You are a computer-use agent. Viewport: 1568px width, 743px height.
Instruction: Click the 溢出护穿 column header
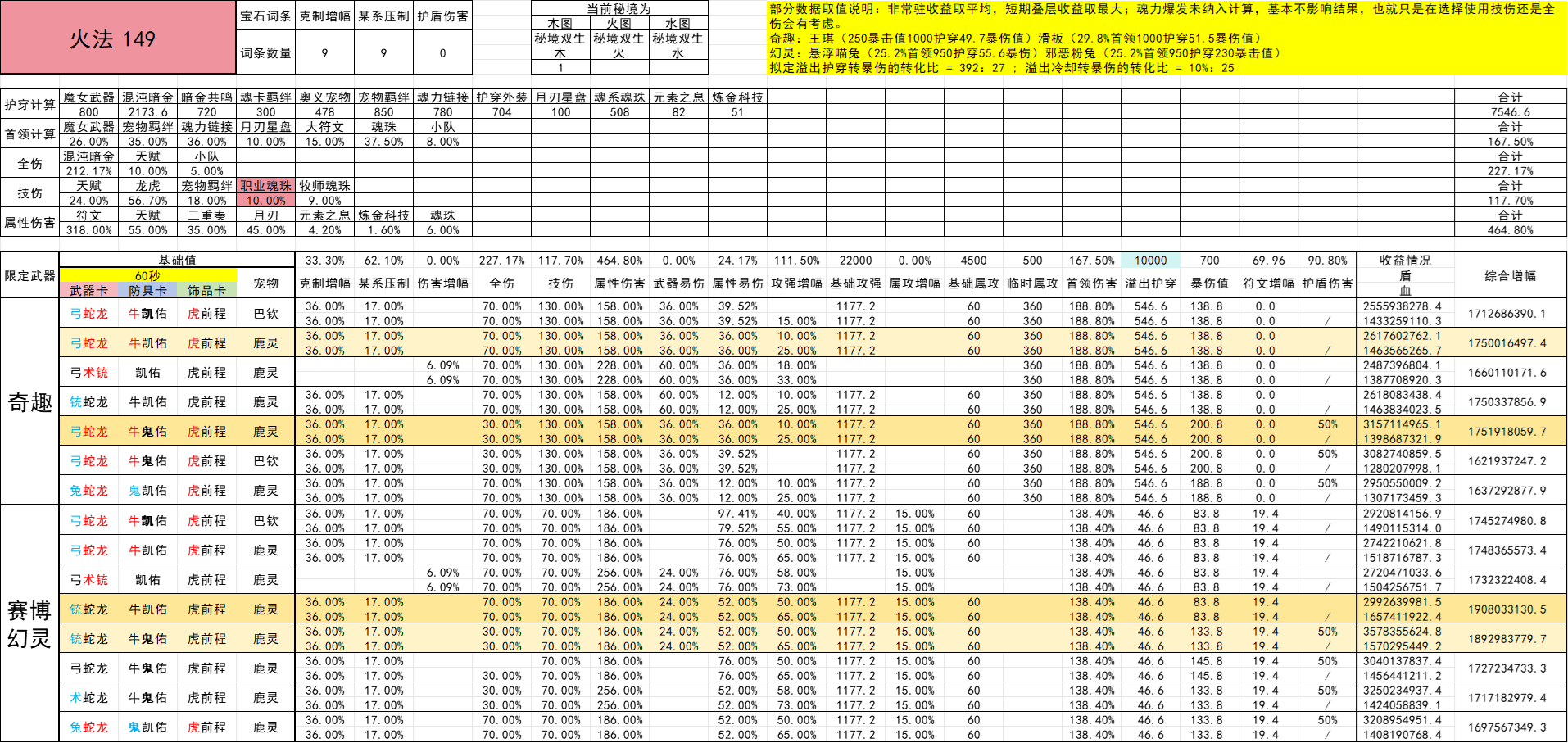1150,283
